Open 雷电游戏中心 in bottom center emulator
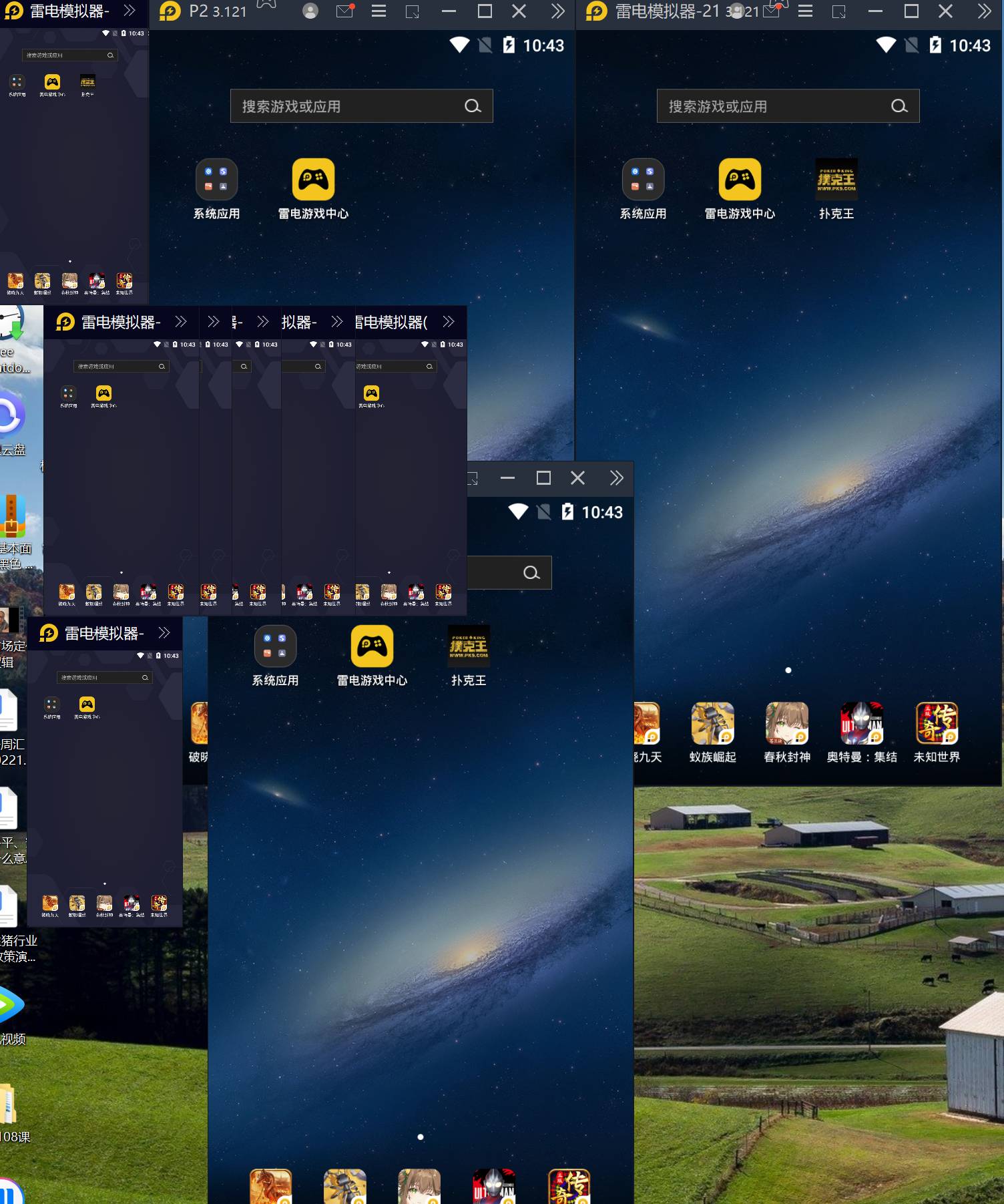This screenshot has height=1204, width=1004. pos(372,647)
